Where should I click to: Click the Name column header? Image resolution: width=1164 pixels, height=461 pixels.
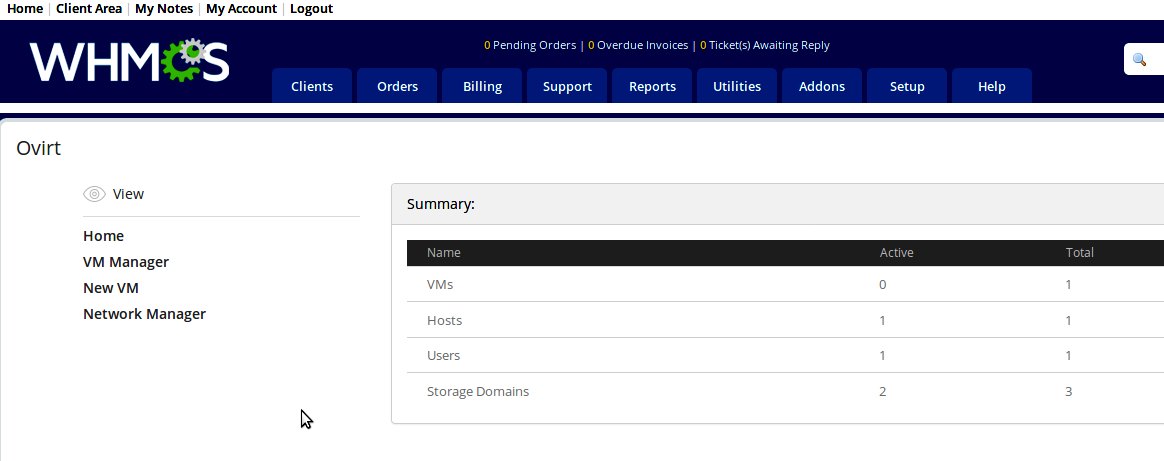444,252
